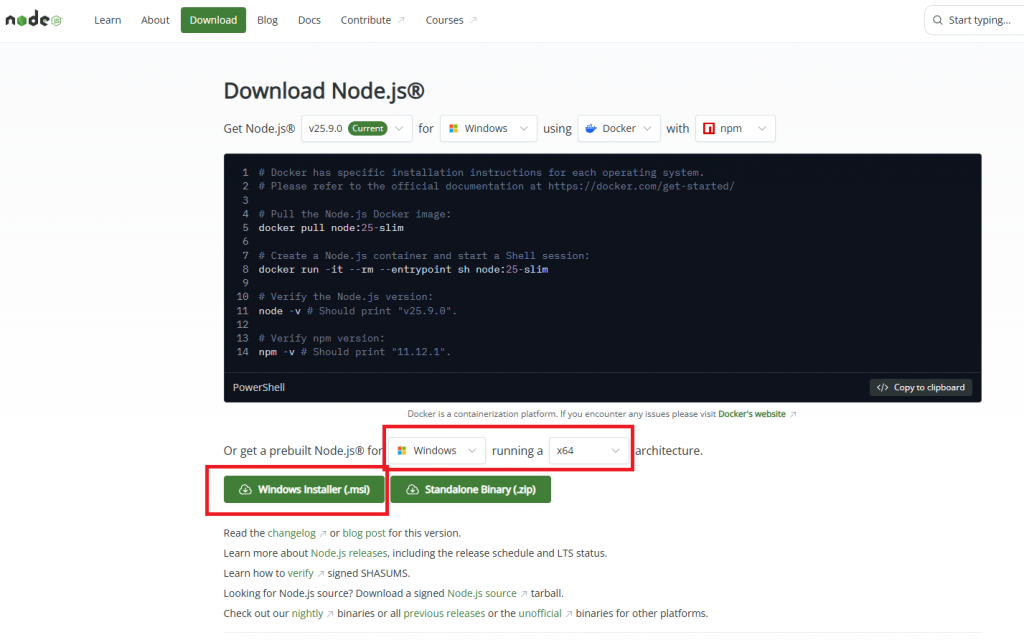The image size is (1024, 640).
Task: Go to the Blog page
Action: [x=267, y=20]
